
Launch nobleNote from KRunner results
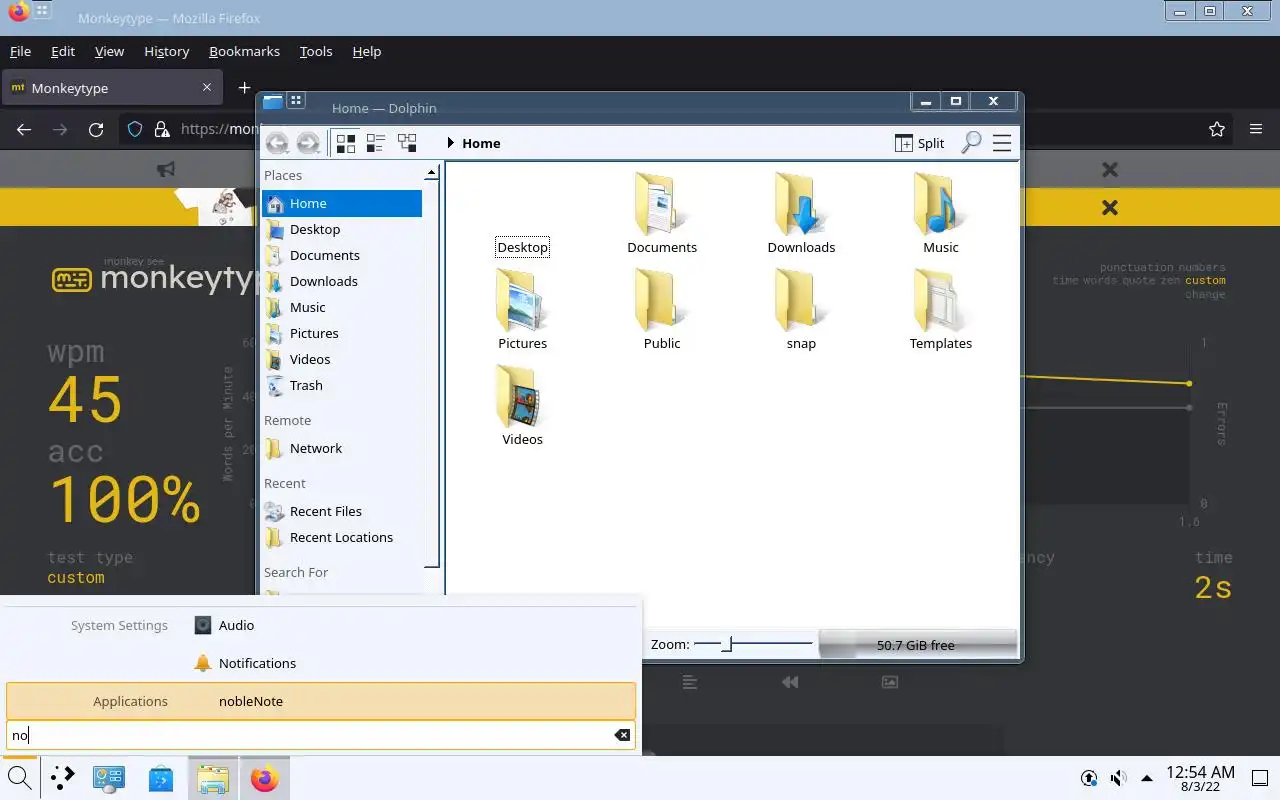point(321,701)
